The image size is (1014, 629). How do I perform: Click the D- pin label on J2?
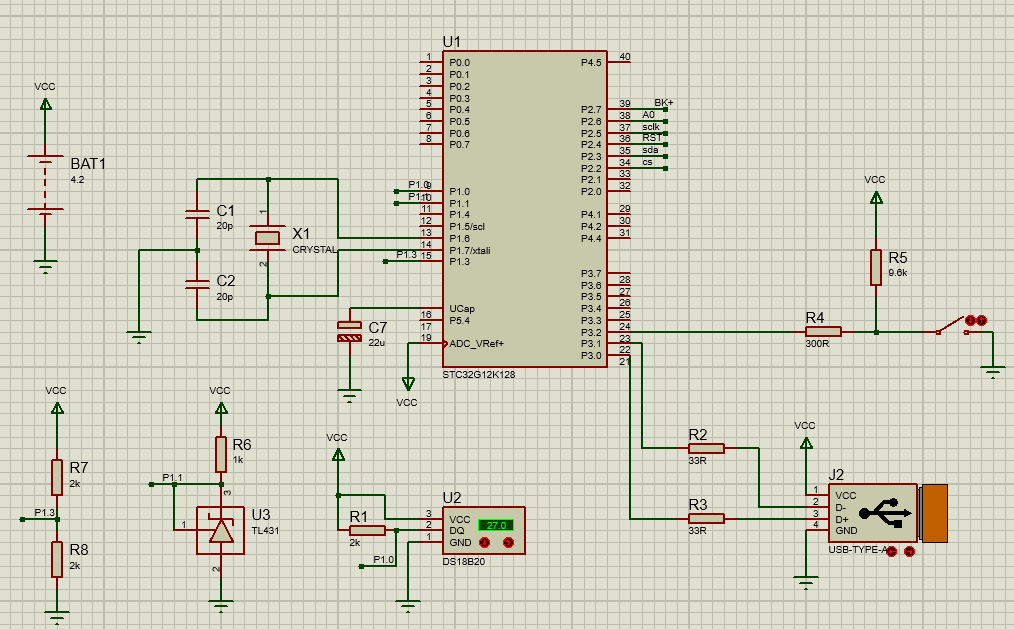[841, 507]
